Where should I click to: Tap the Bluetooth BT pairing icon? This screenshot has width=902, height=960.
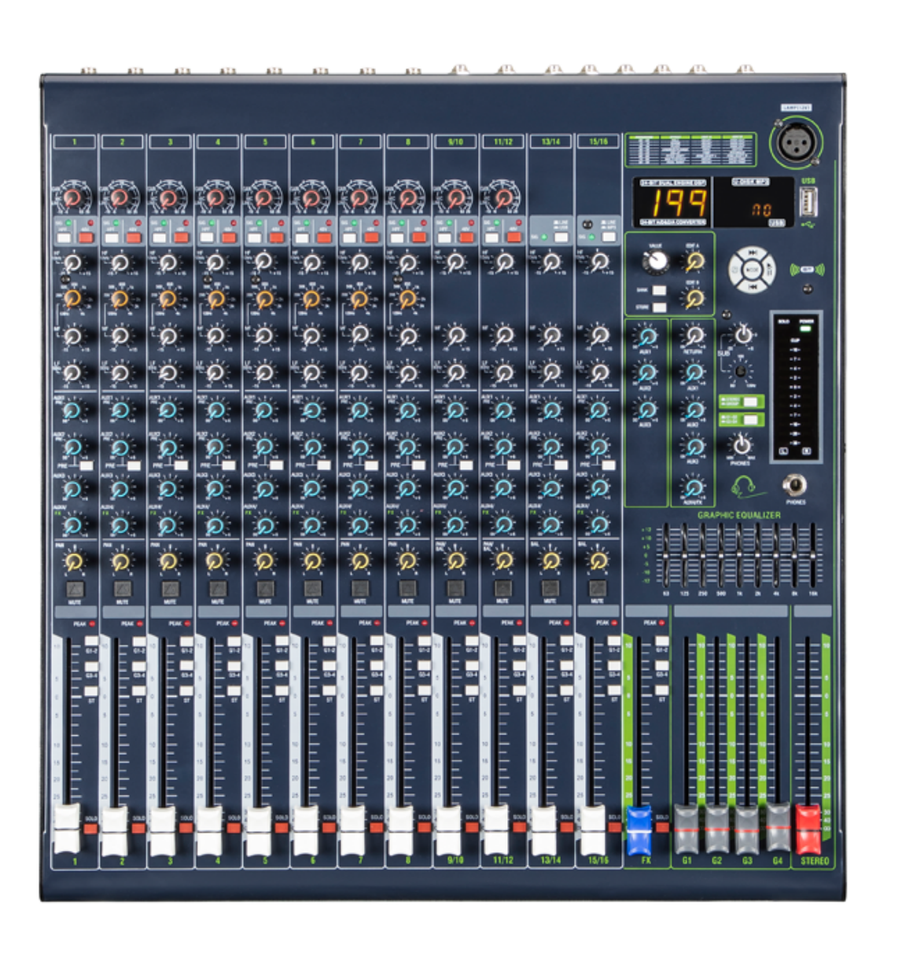tap(806, 269)
